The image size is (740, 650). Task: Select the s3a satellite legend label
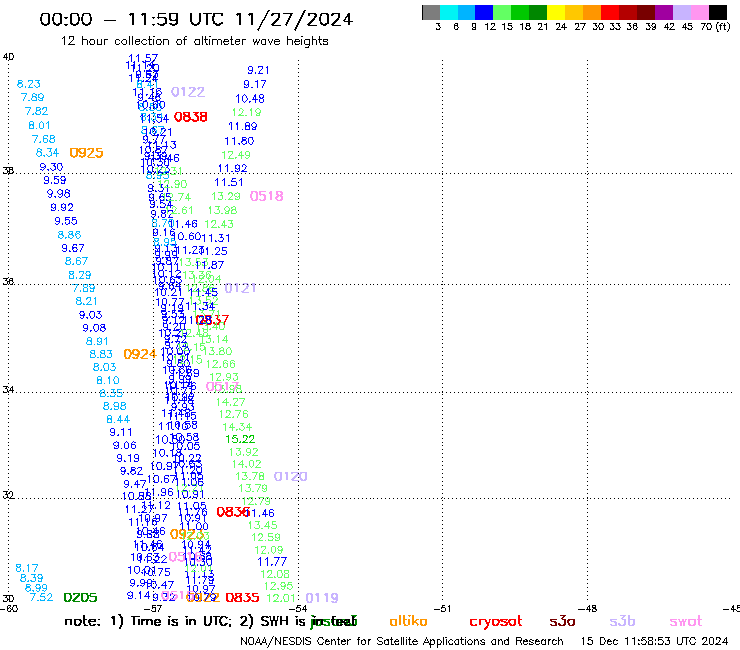click(562, 622)
